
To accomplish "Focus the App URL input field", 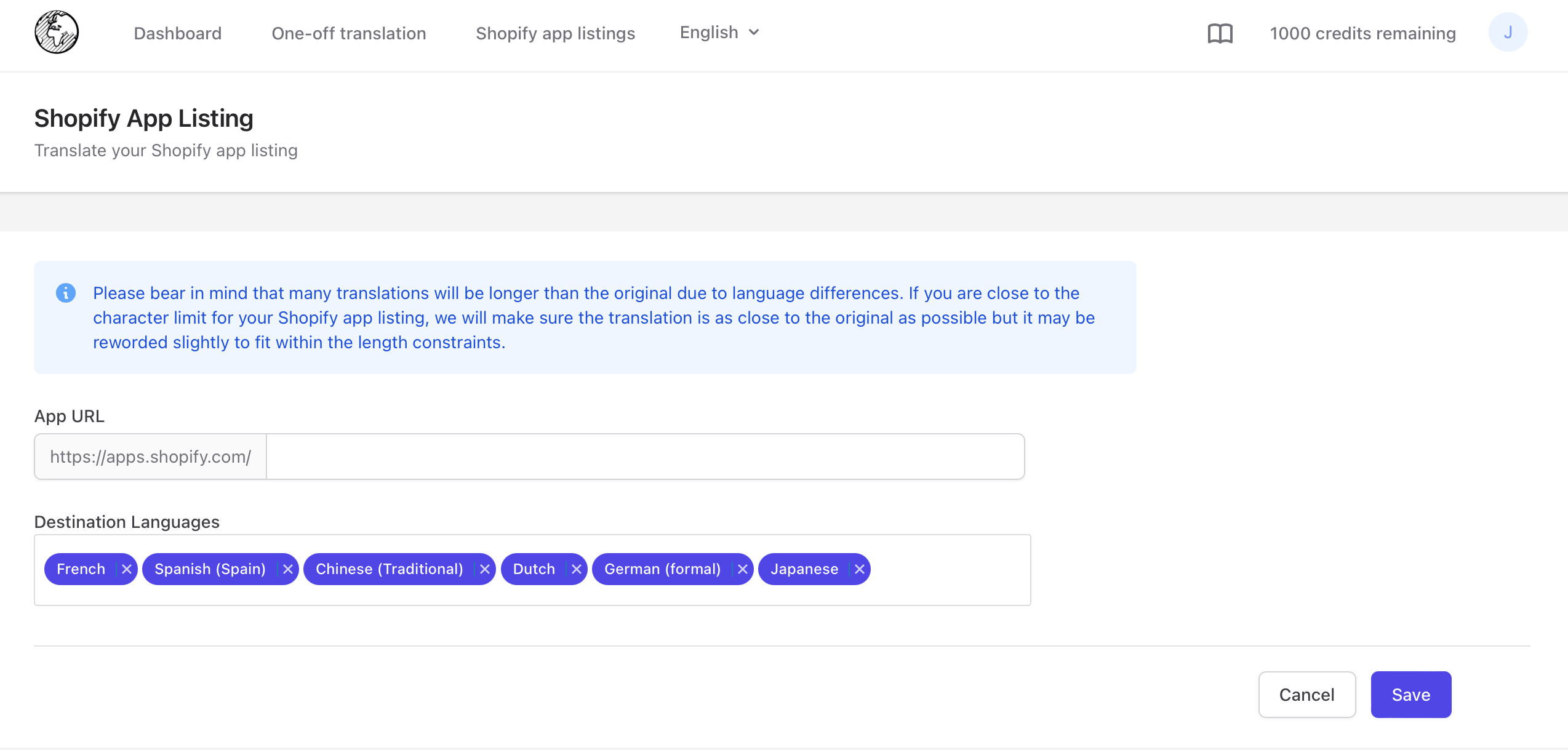I will click(x=645, y=457).
